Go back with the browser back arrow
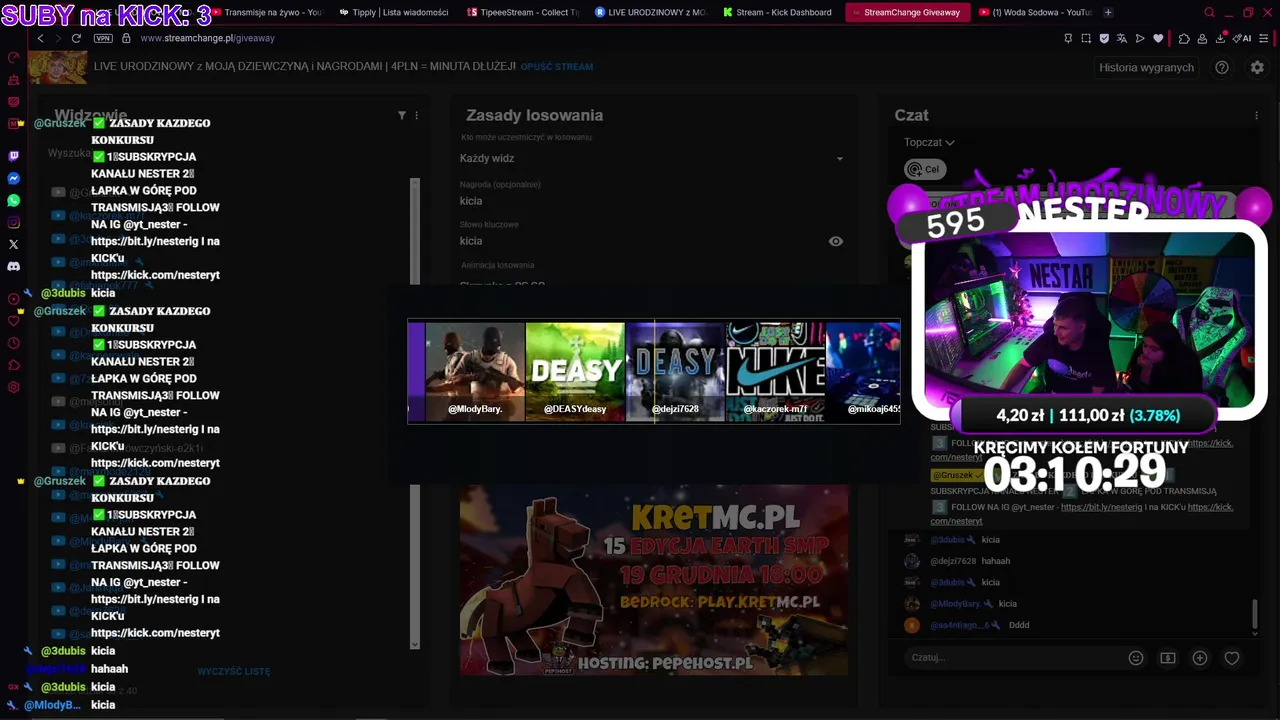The width and height of the screenshot is (1280, 720). 40,38
